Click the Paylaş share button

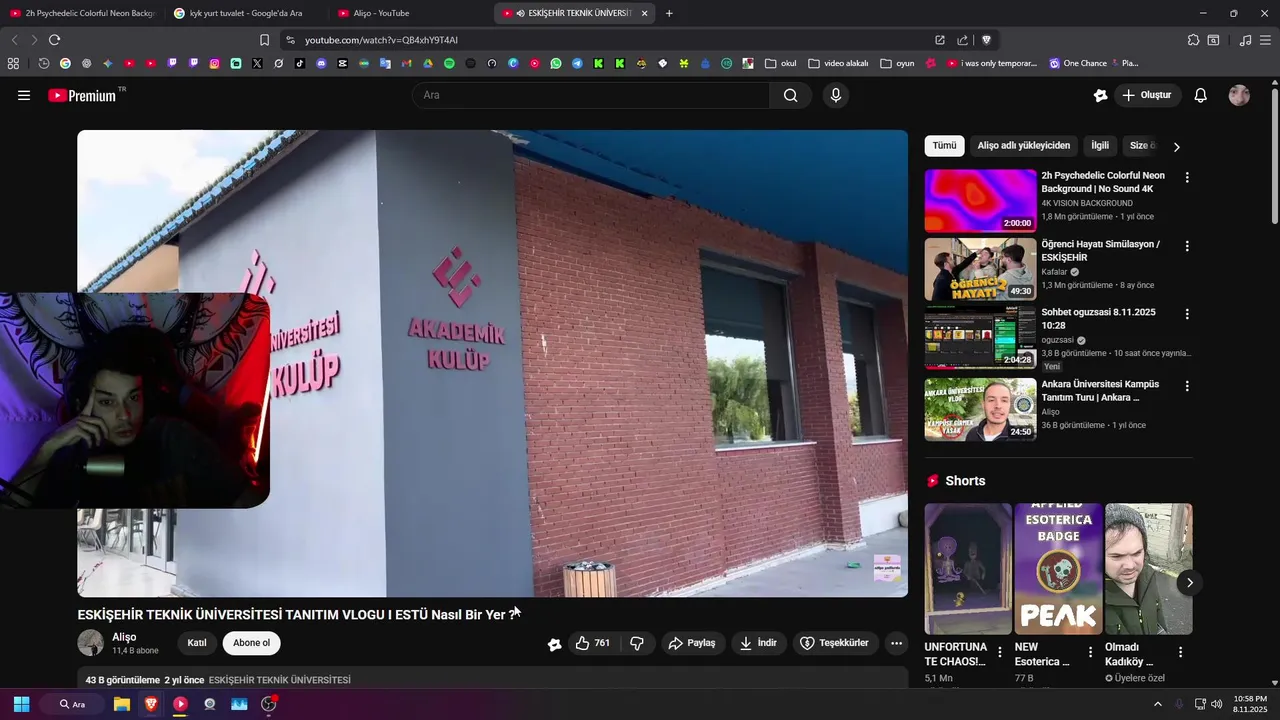(692, 643)
